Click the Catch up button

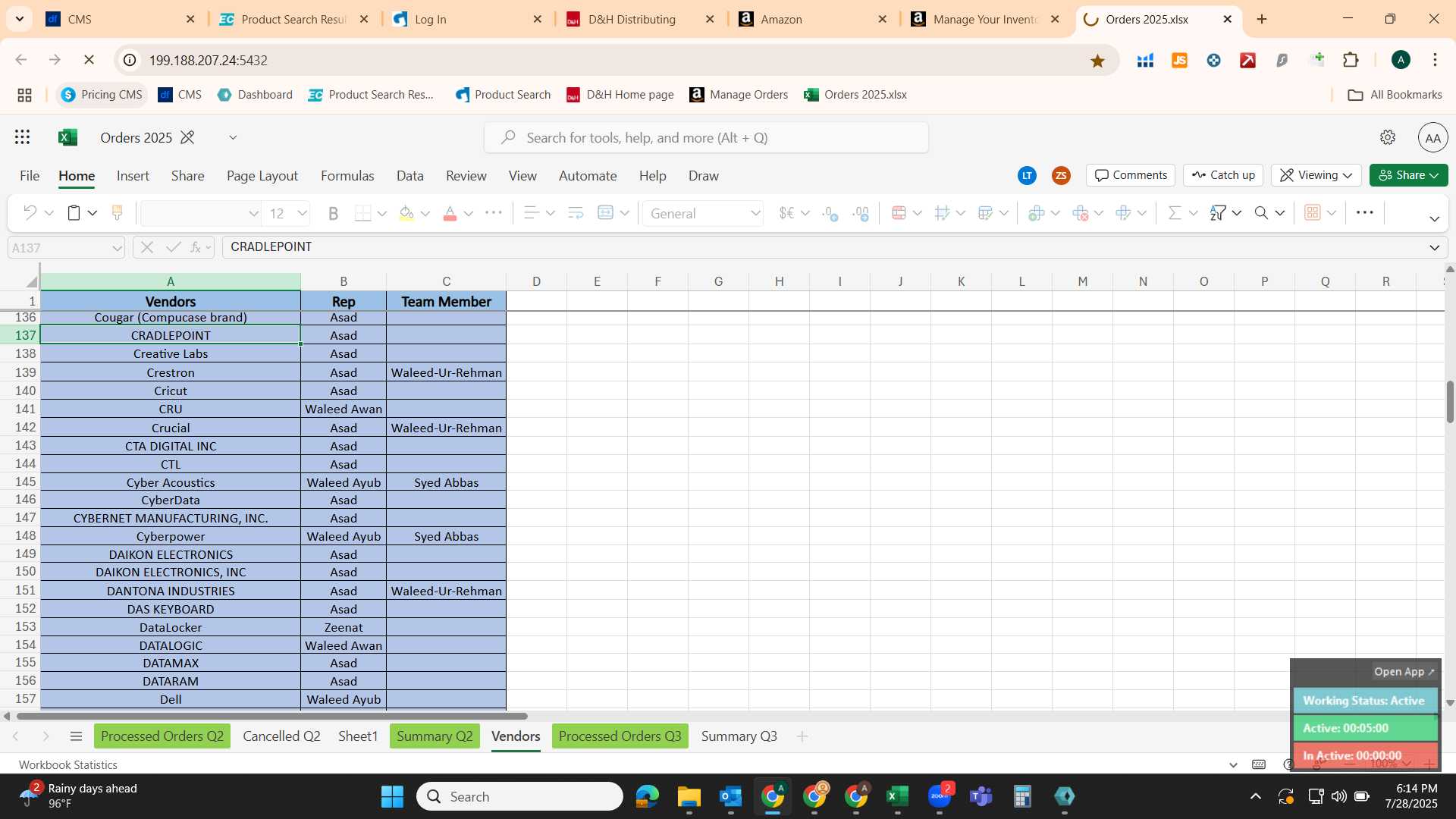point(1222,175)
